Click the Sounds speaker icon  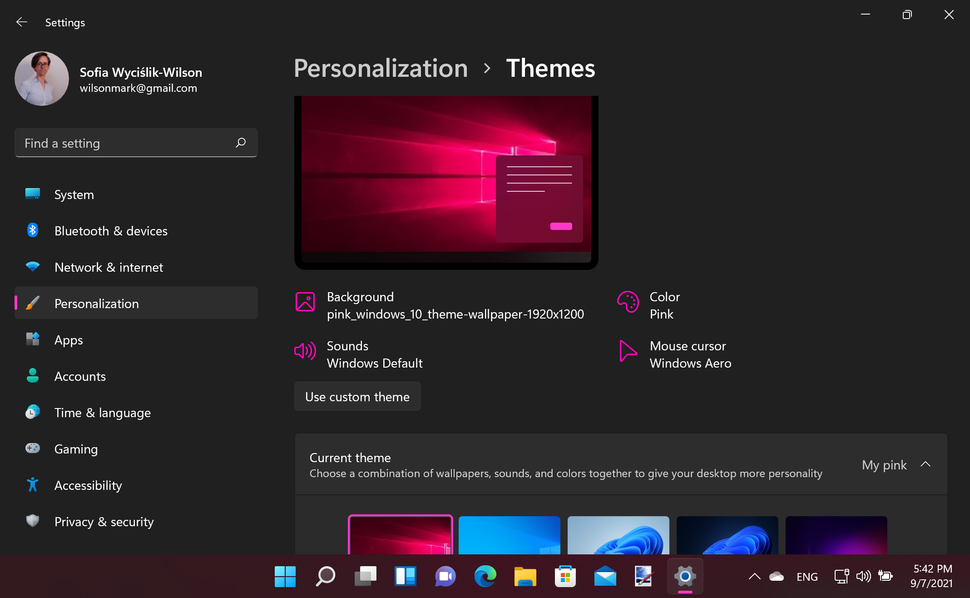(305, 351)
